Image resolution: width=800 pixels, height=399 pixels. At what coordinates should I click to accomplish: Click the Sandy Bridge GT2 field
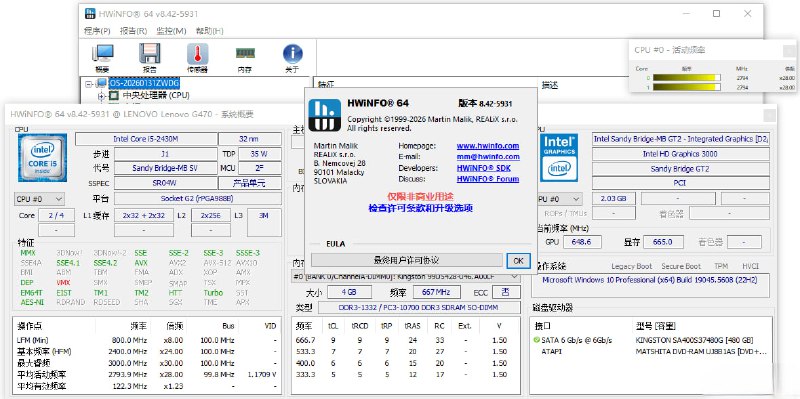pos(681,168)
